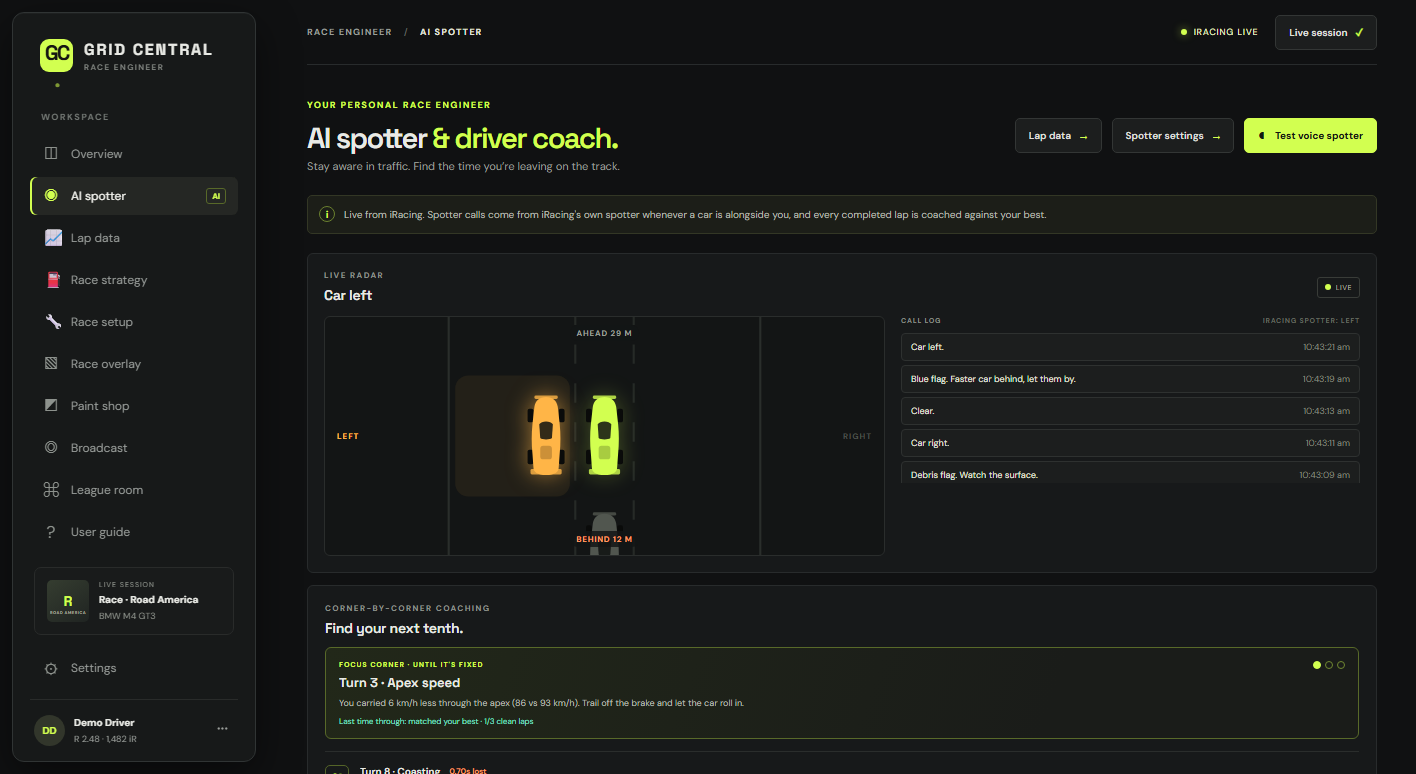Click the 'Car left' radar heading
The width and height of the screenshot is (1416, 774).
point(348,295)
